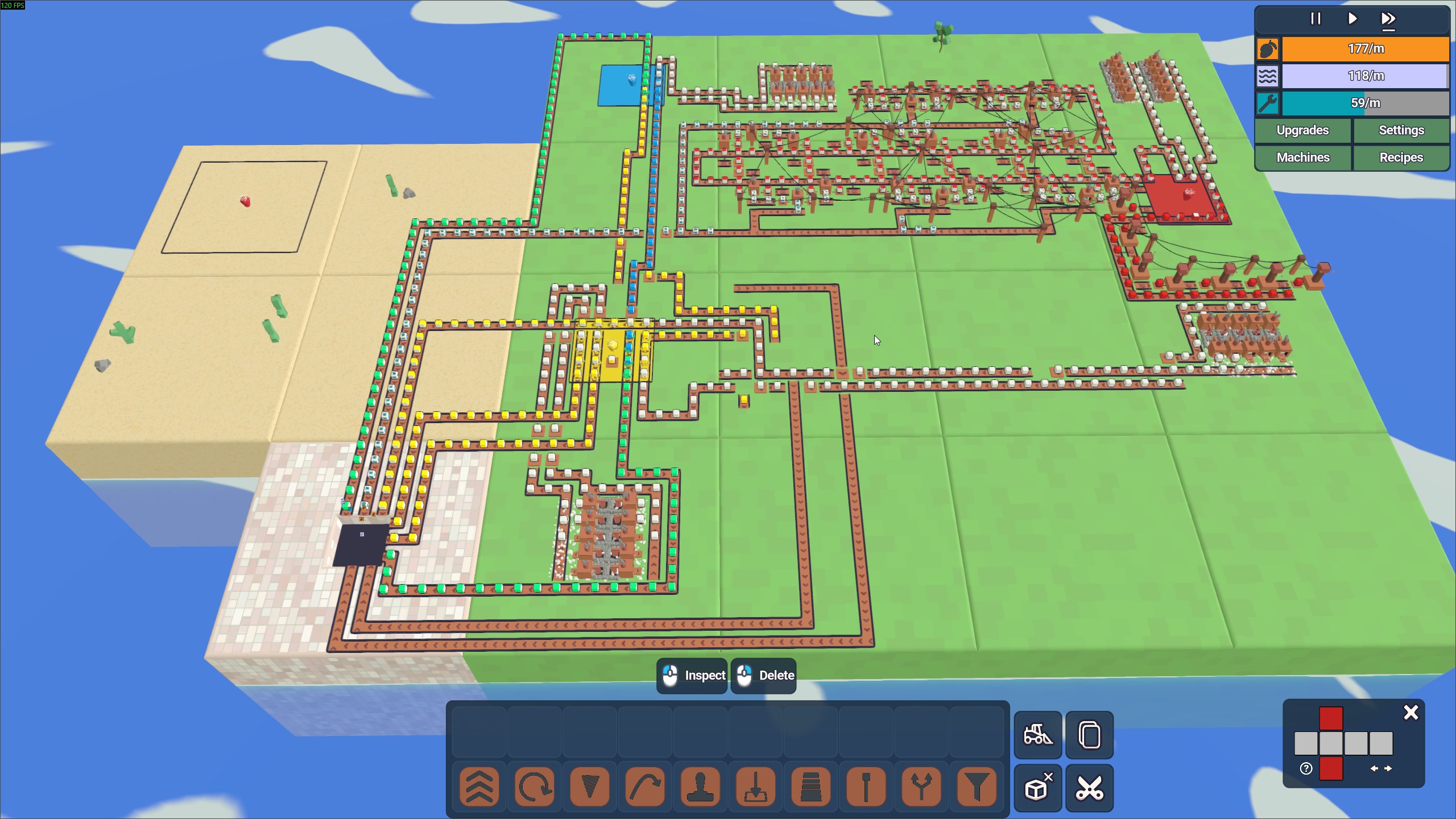Select the conveyor belt triple-chevron tool
This screenshot has width=1456, height=819.
(479, 787)
